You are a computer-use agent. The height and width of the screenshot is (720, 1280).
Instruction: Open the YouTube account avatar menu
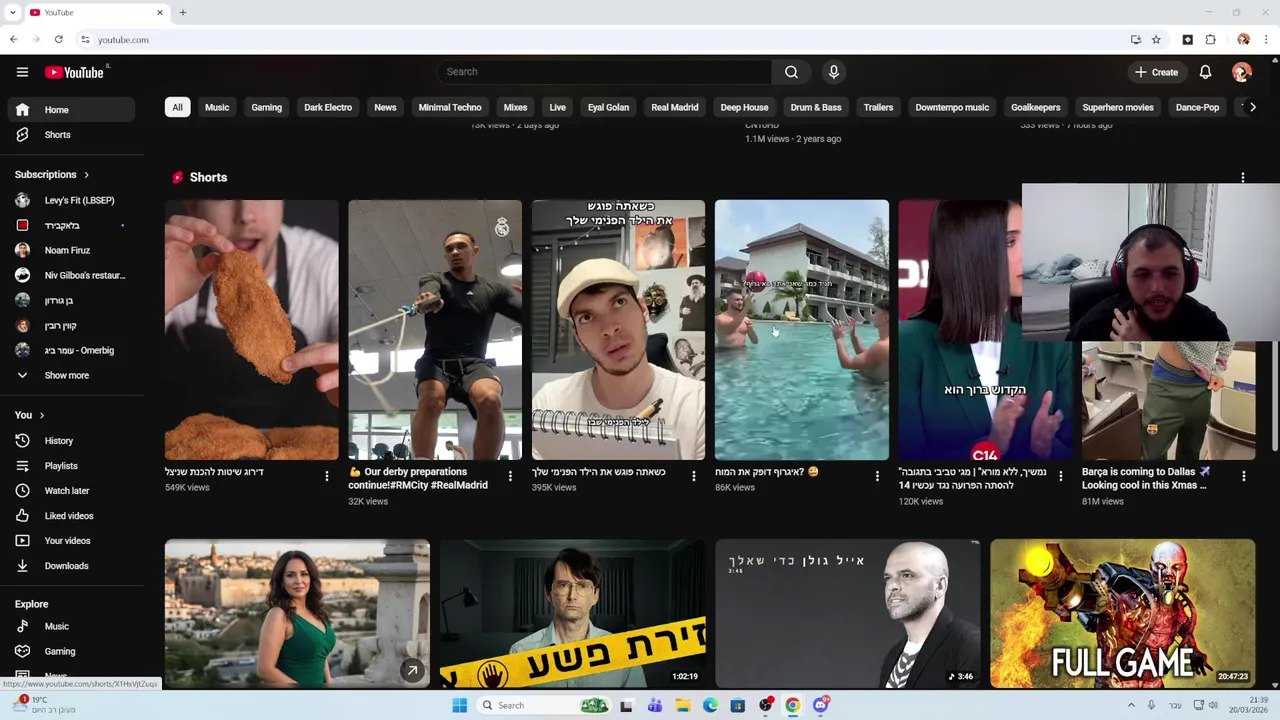pos(1242,72)
